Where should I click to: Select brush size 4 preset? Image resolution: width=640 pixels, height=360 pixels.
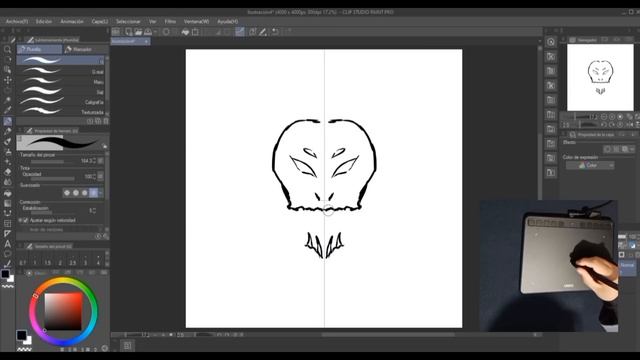pos(98,260)
